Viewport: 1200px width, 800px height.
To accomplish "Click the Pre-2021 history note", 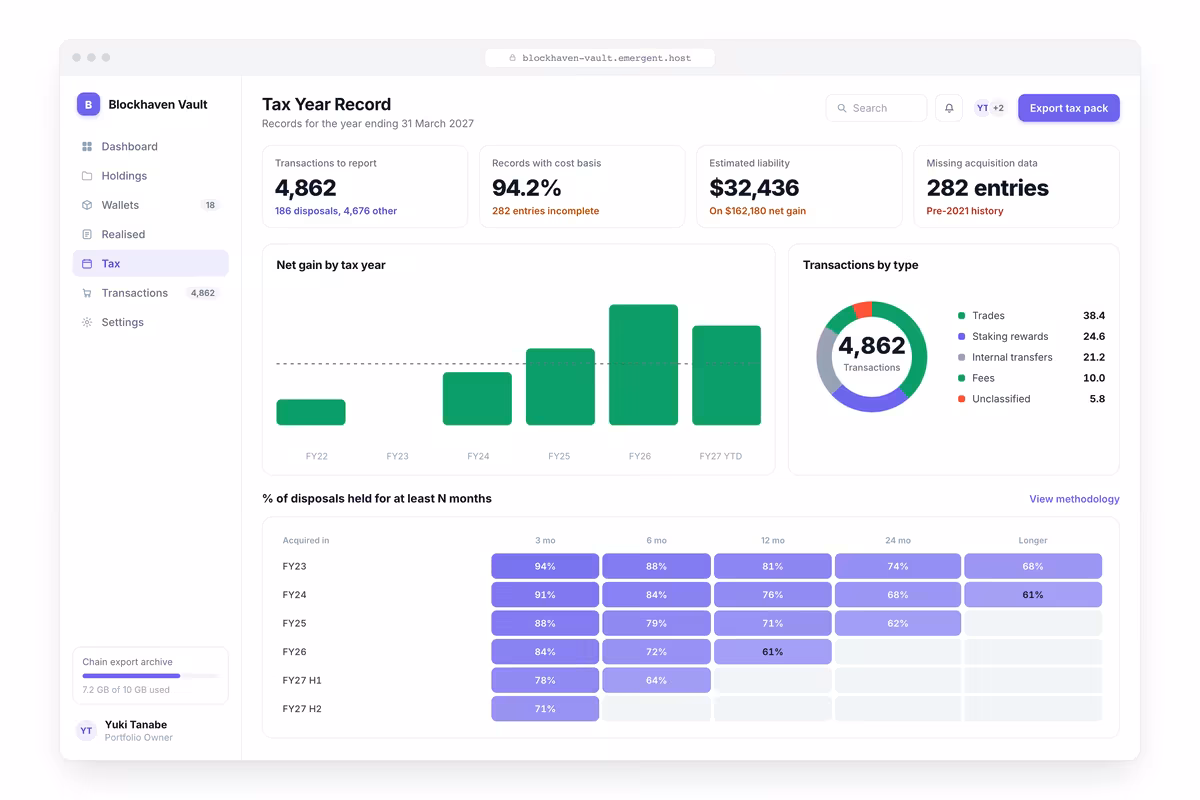I will point(965,211).
